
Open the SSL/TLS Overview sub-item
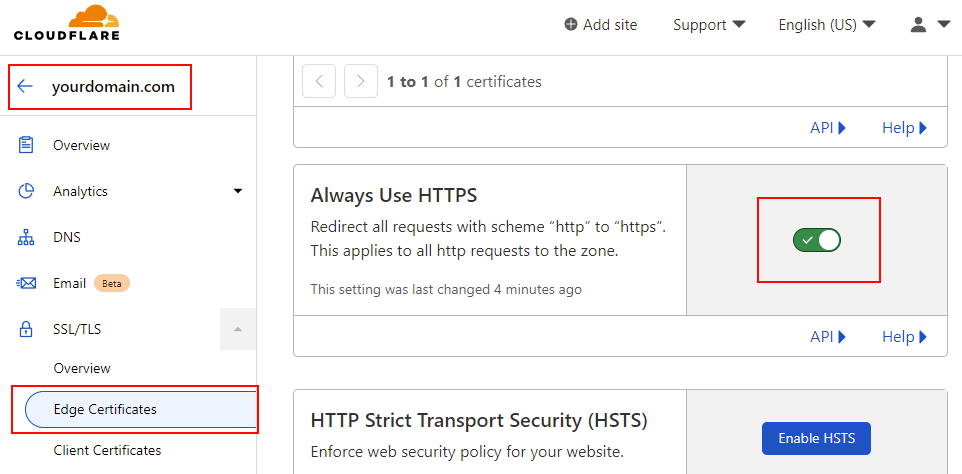click(82, 368)
